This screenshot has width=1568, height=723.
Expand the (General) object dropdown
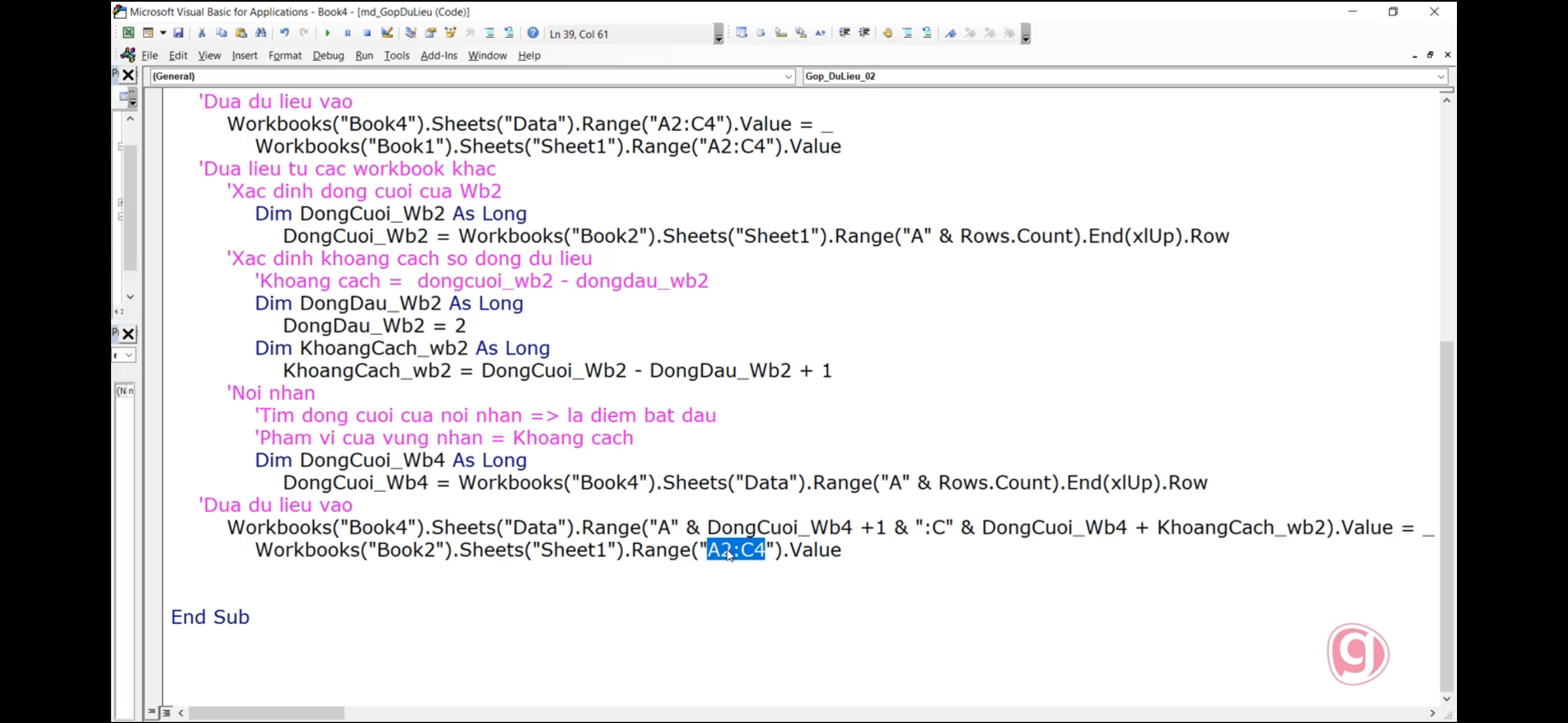click(788, 77)
